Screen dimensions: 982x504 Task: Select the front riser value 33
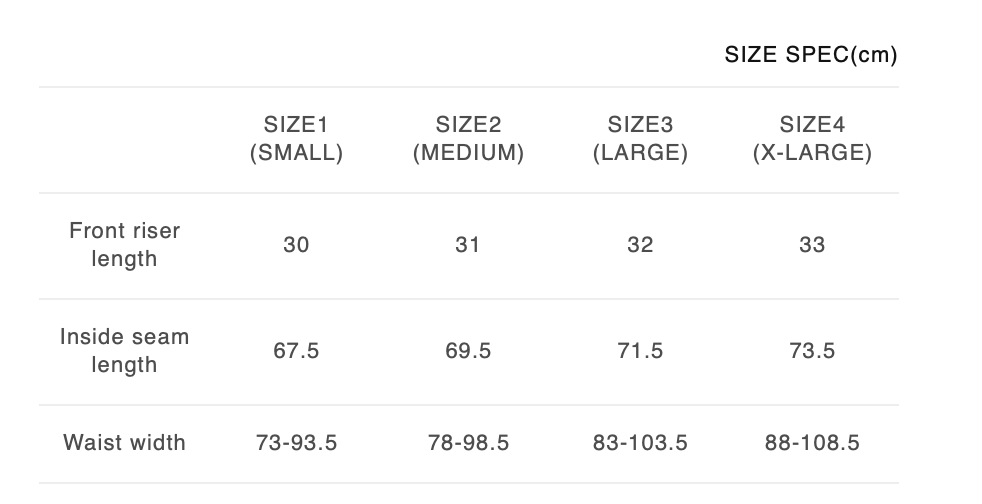point(812,245)
